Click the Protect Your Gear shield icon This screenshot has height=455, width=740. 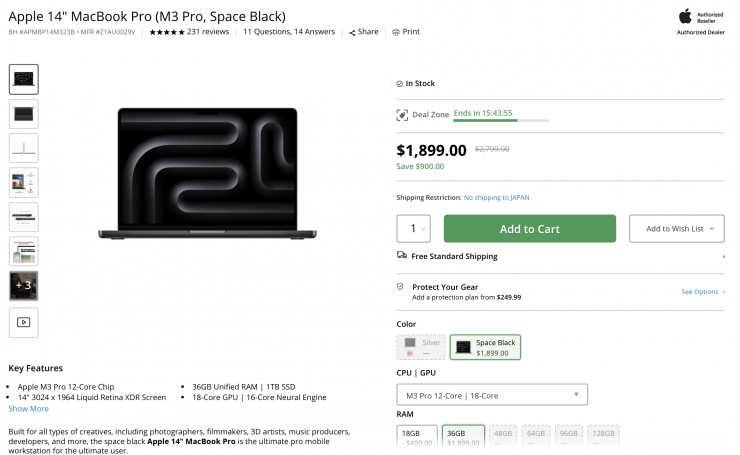click(401, 287)
